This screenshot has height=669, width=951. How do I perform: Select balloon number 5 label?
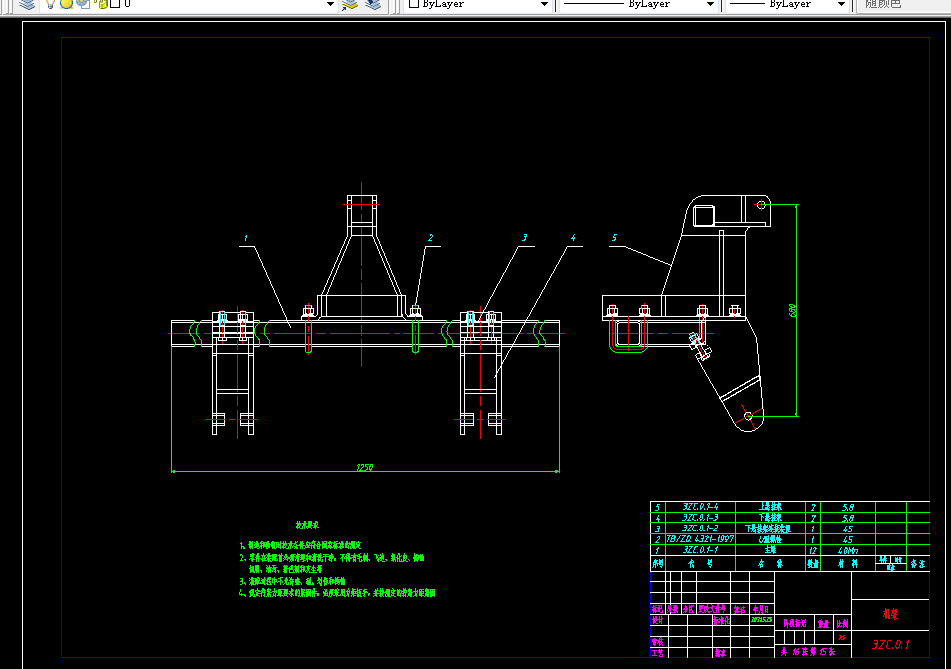coord(614,238)
